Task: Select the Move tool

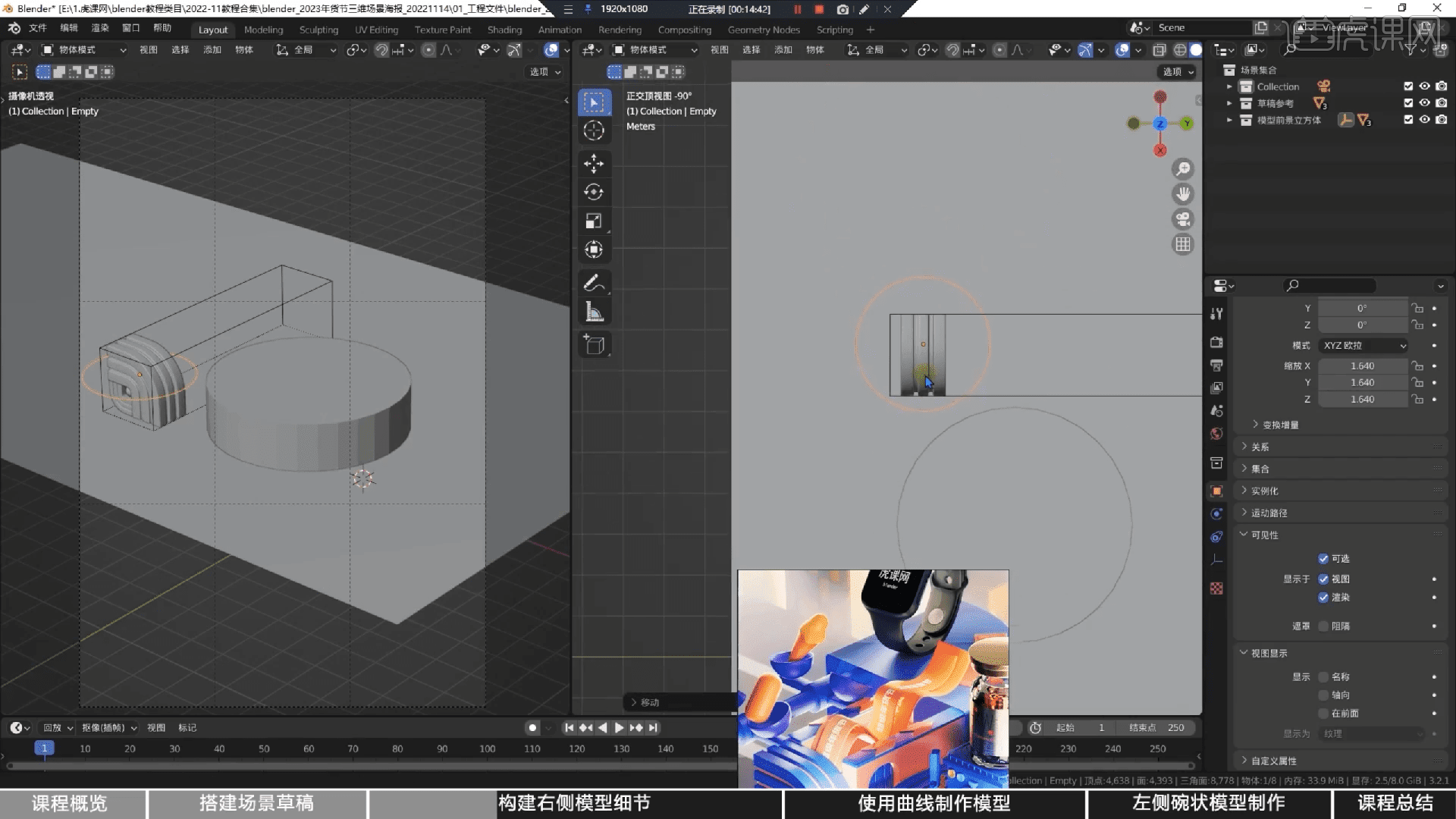Action: tap(595, 163)
